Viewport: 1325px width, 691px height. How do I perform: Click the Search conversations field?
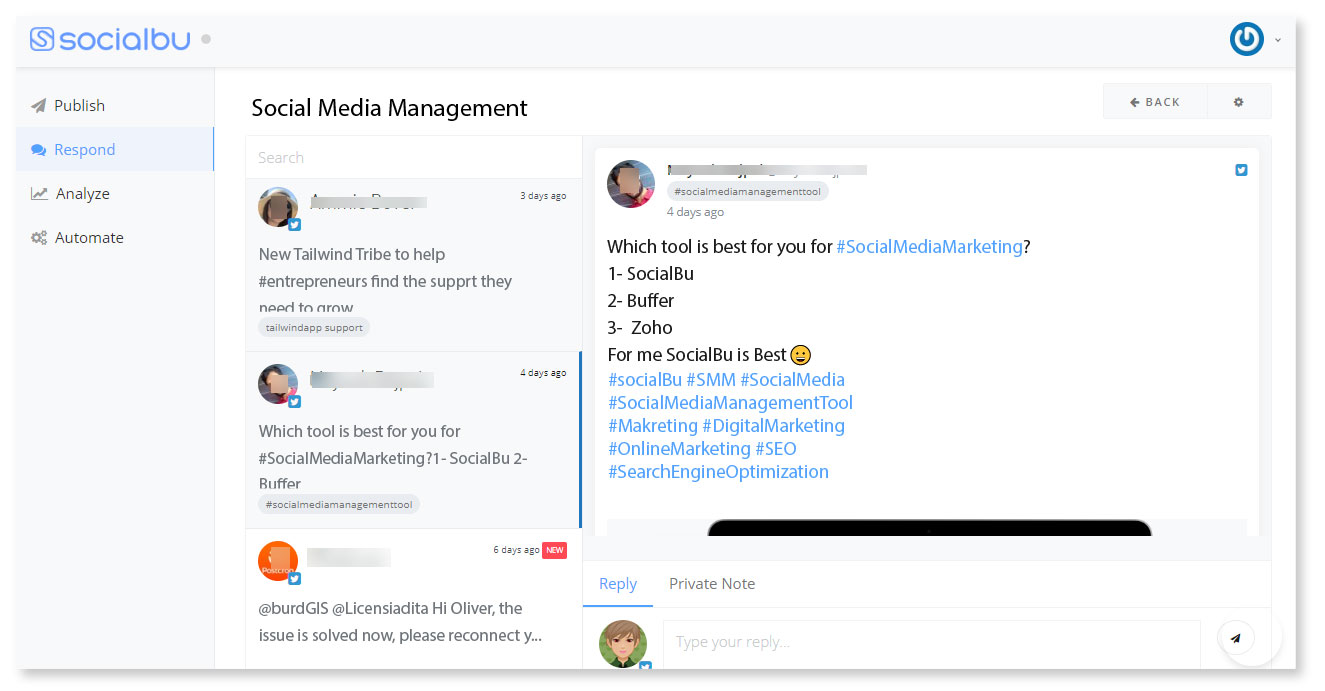[x=413, y=157]
